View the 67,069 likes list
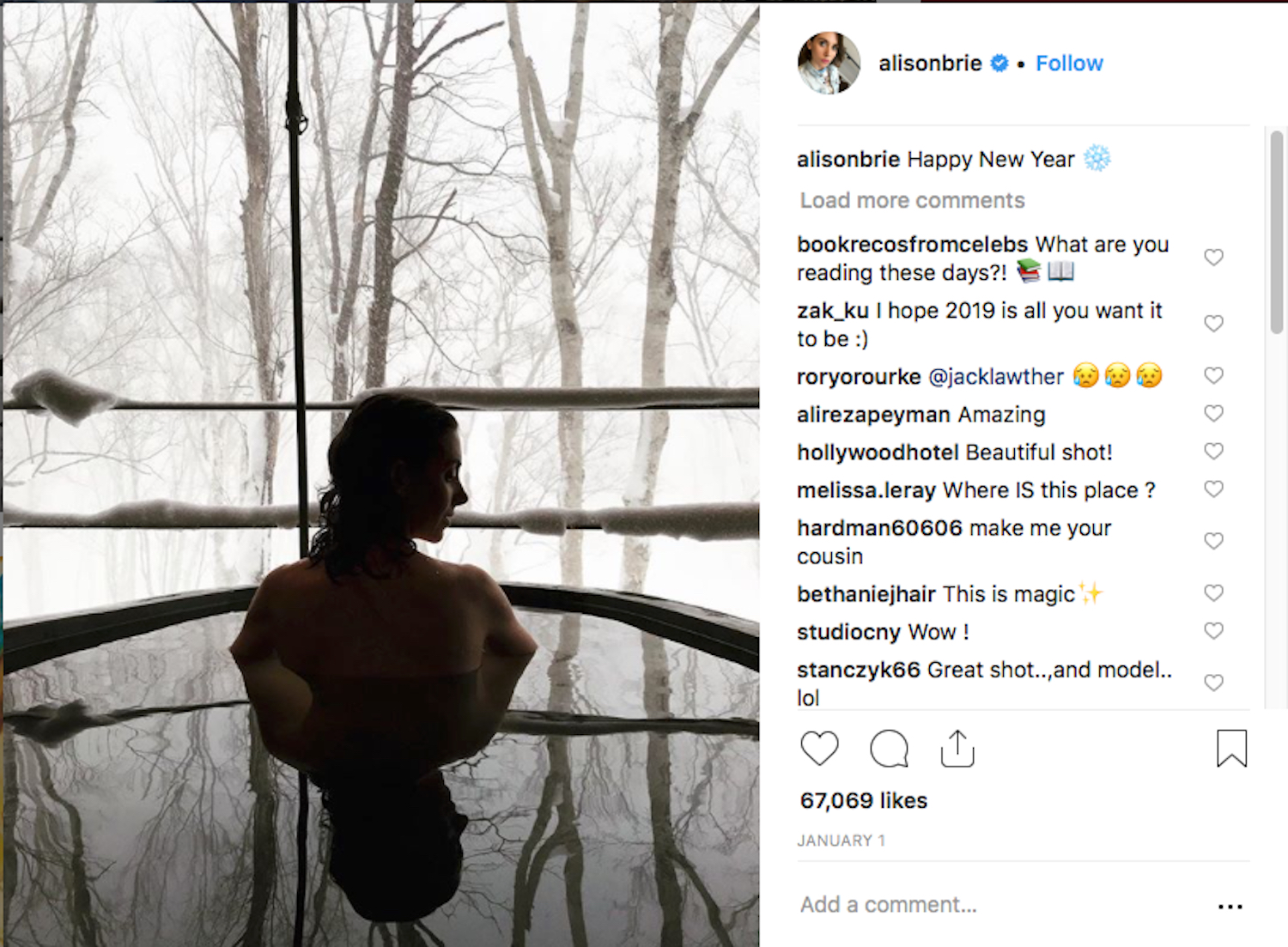Image resolution: width=1288 pixels, height=947 pixels. [x=864, y=801]
